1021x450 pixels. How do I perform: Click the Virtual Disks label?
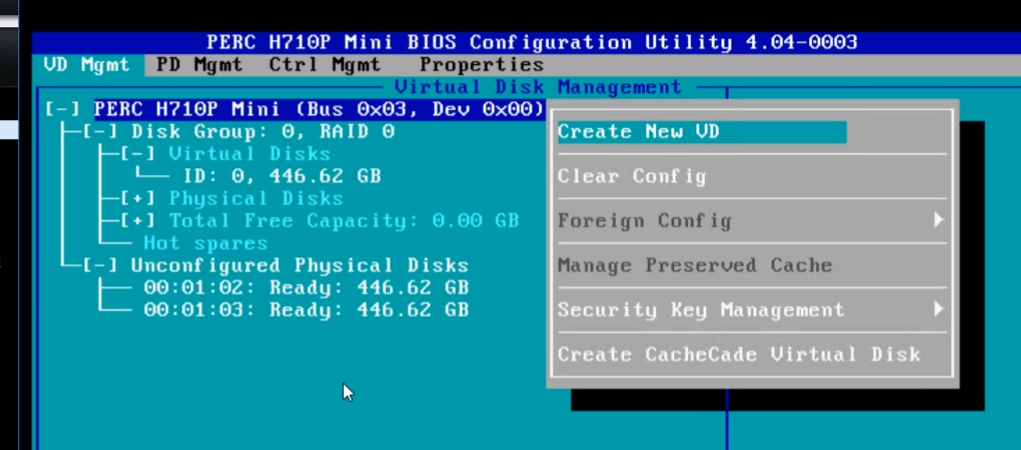tap(249, 154)
